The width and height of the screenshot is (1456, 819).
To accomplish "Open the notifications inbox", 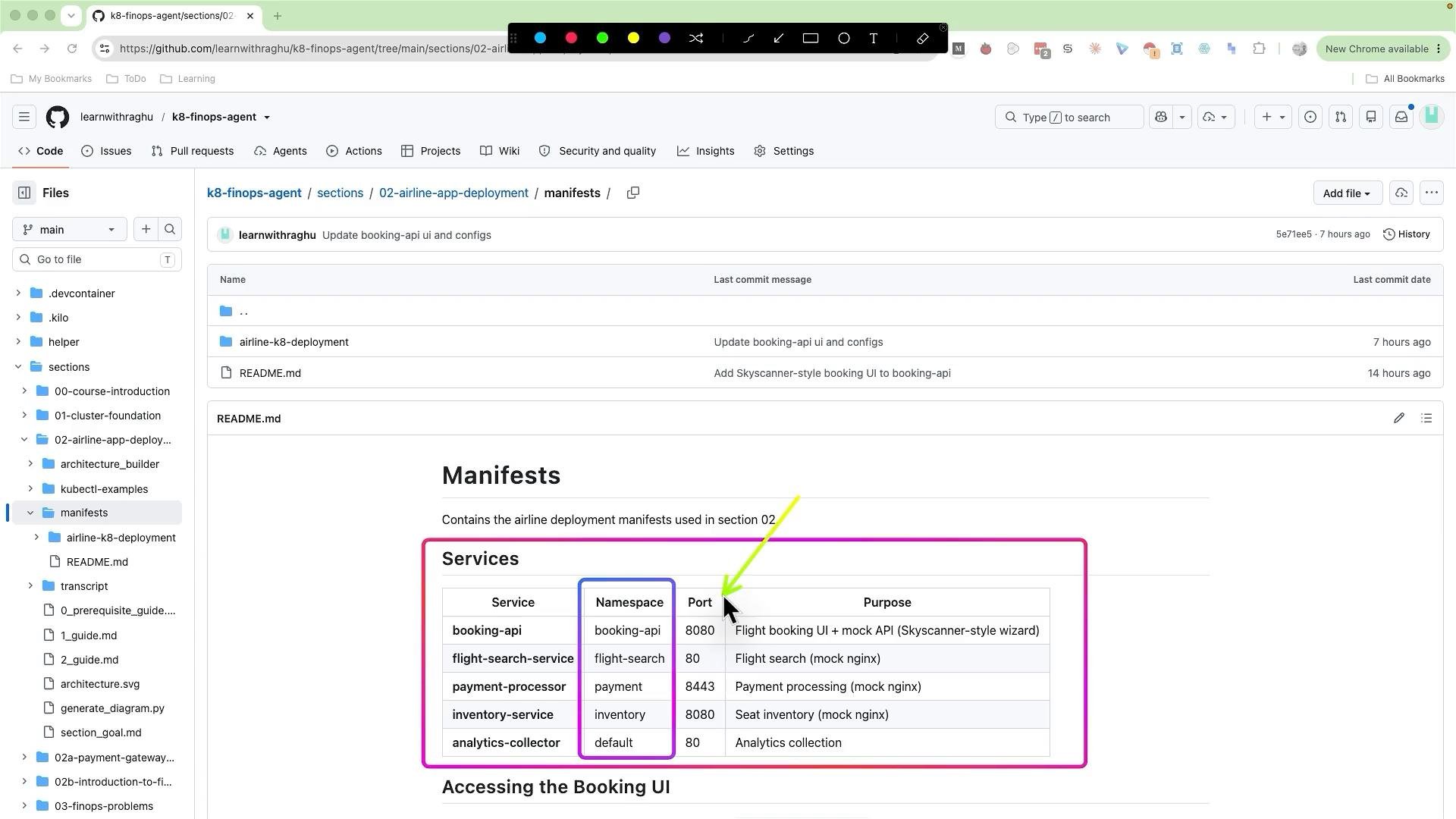I will pyautogui.click(x=1401, y=117).
